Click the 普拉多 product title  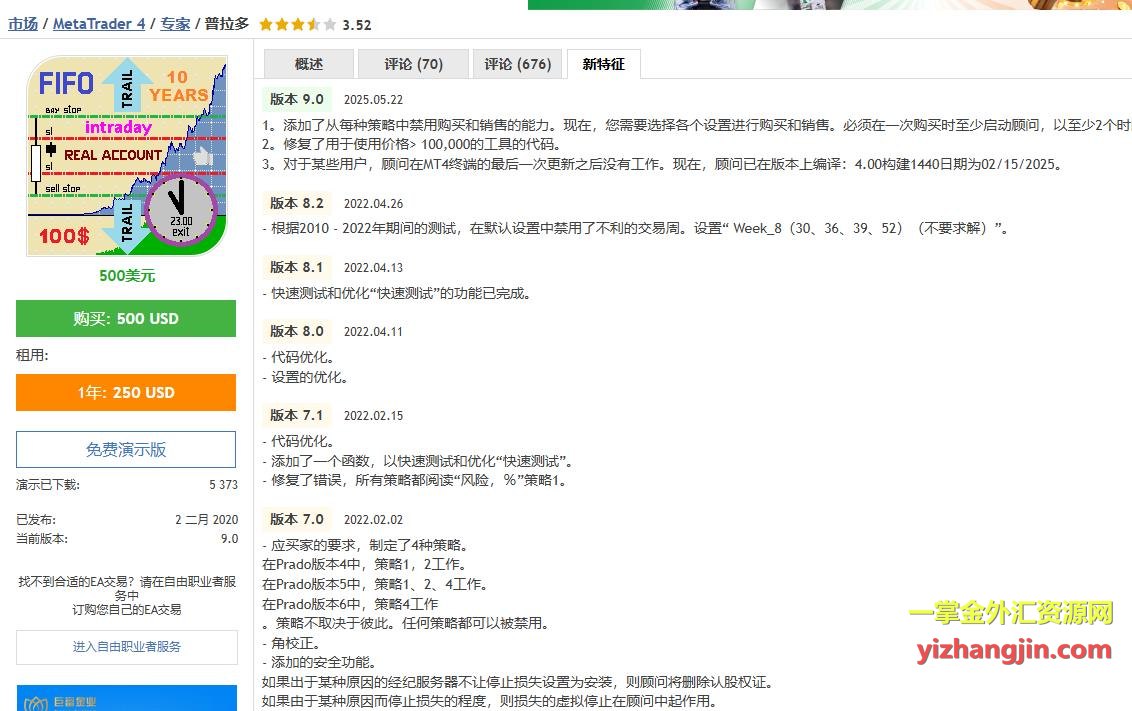pos(227,24)
